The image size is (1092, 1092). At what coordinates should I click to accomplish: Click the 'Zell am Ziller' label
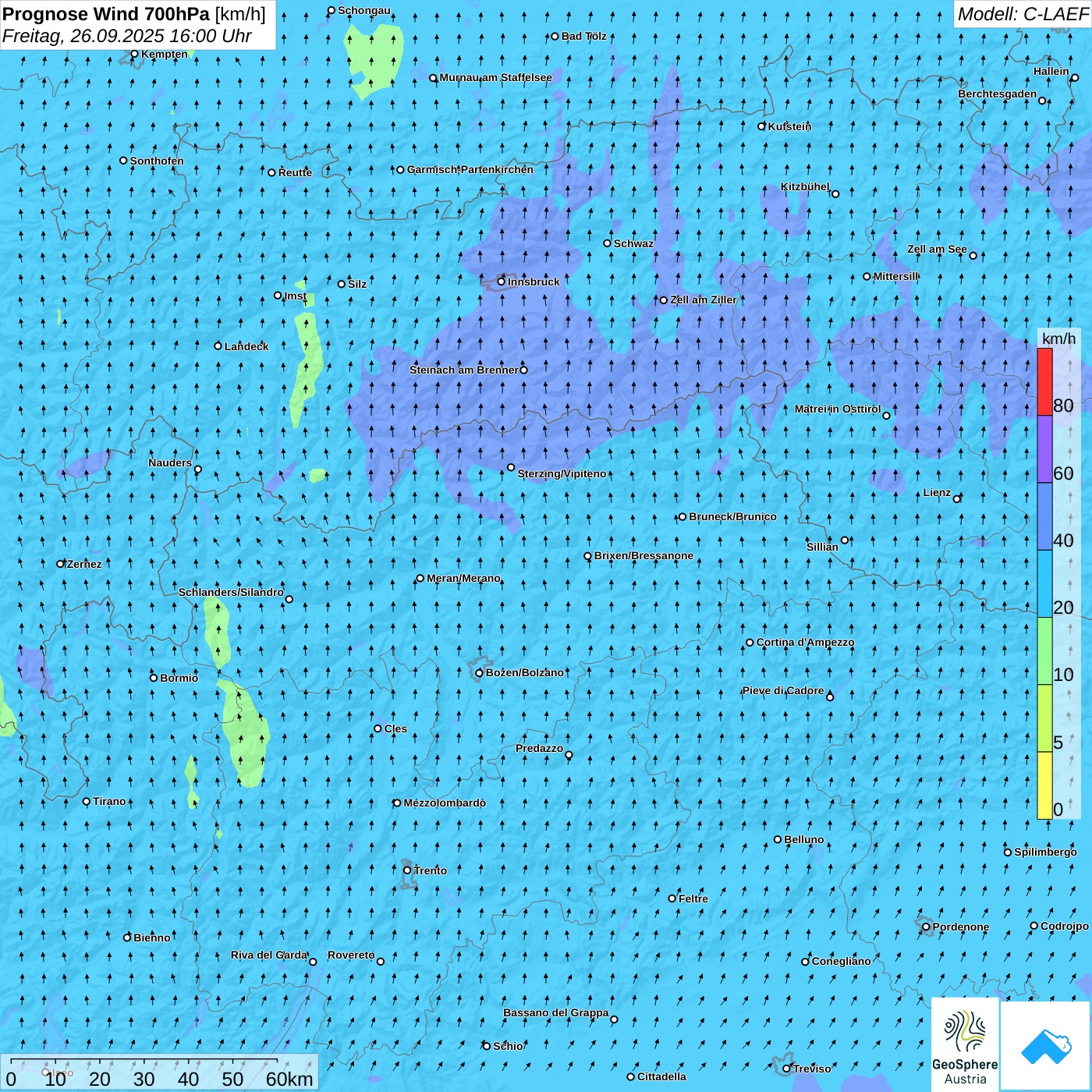(x=703, y=300)
